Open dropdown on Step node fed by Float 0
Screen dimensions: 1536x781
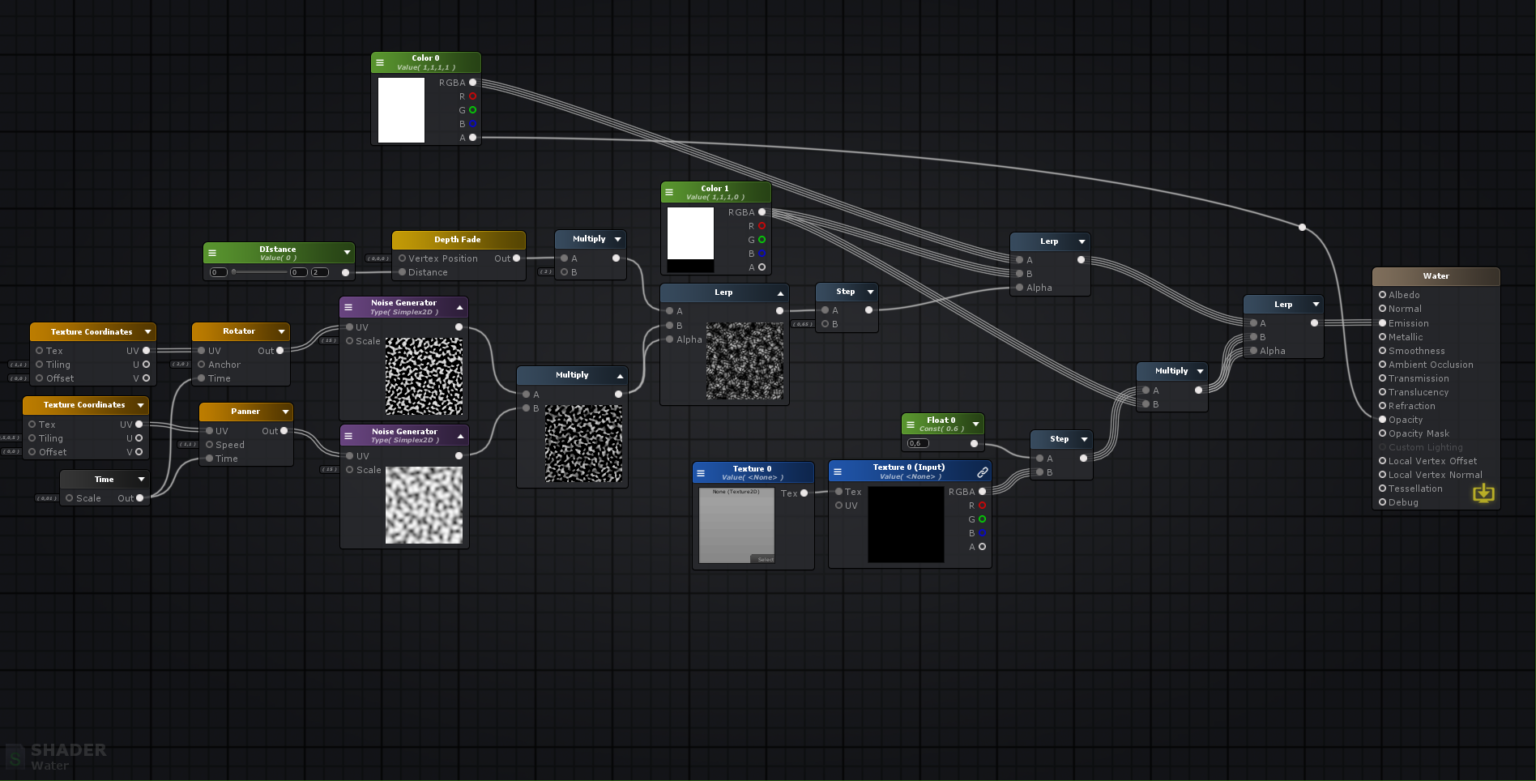pyautogui.click(x=1084, y=439)
